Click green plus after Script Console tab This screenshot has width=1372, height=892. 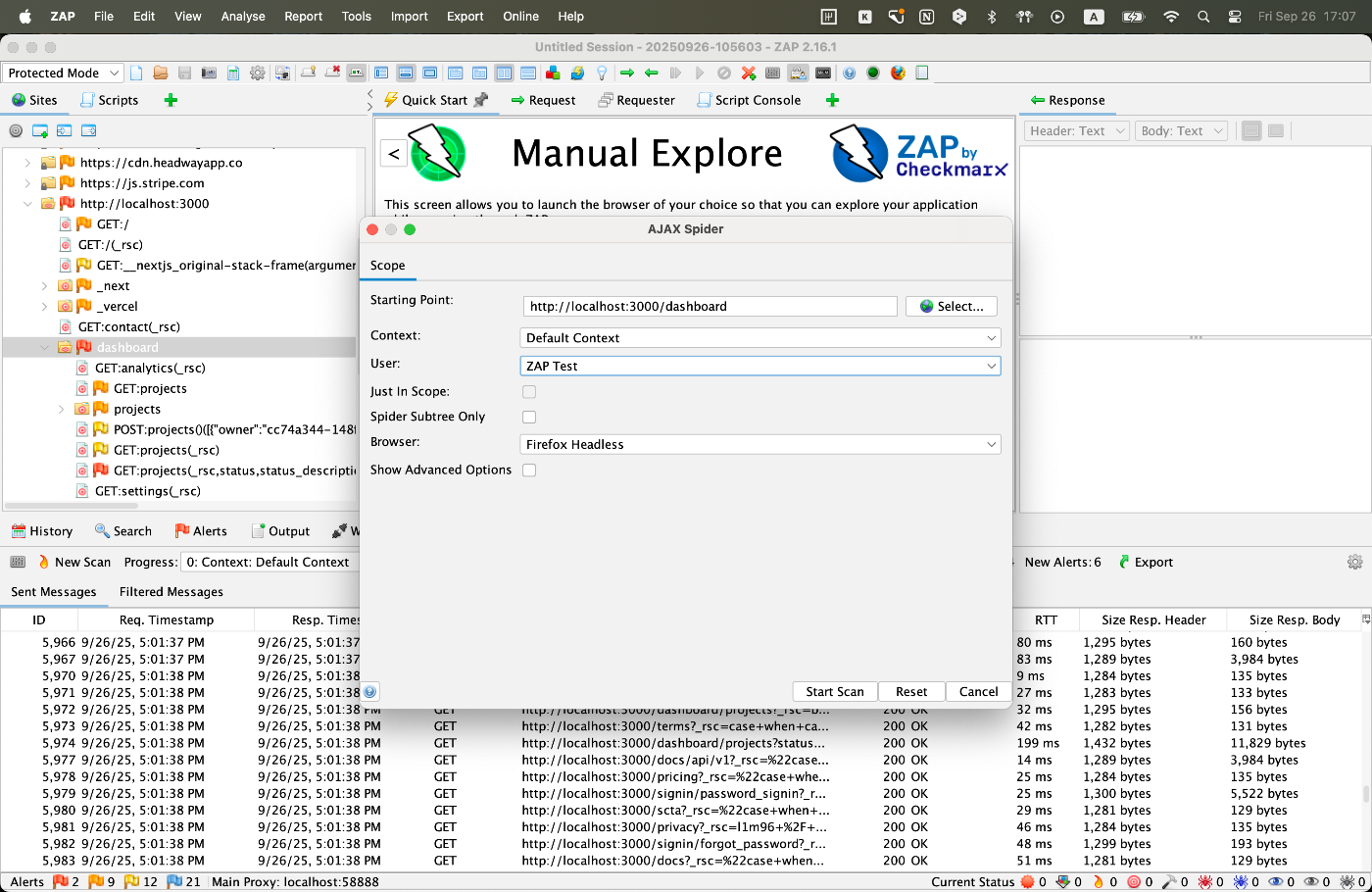tap(832, 100)
